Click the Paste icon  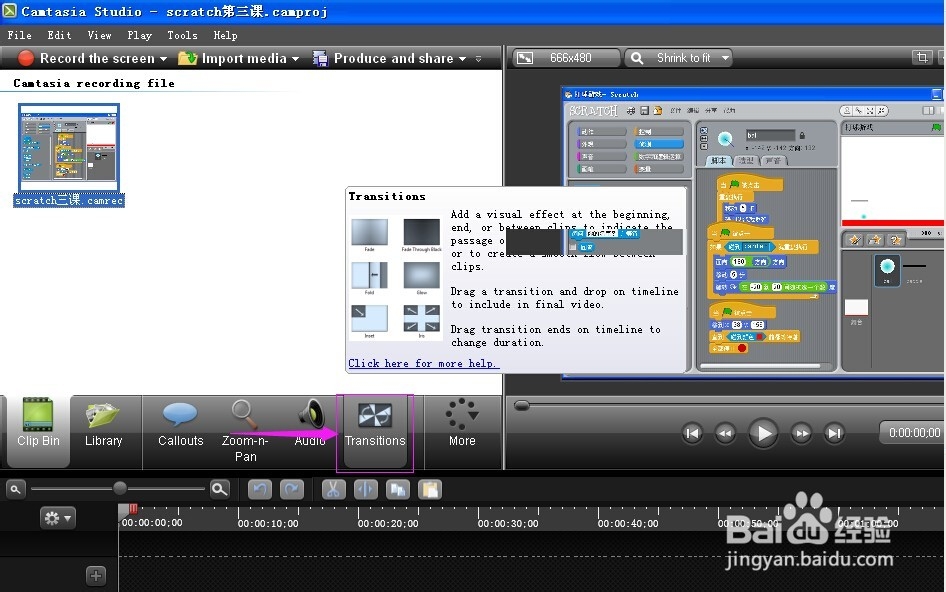(x=430, y=489)
